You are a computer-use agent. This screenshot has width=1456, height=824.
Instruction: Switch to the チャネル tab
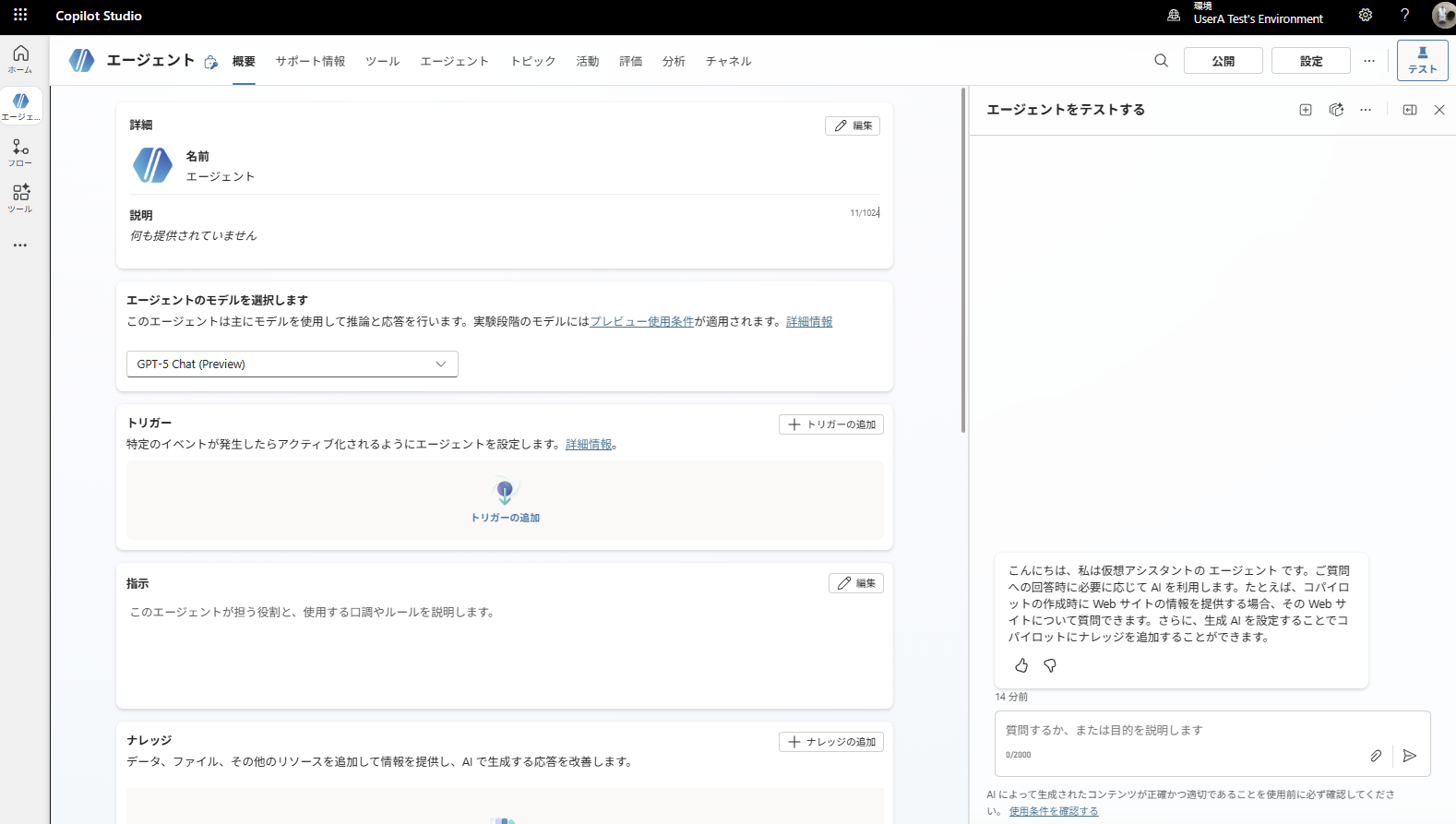pyautogui.click(x=729, y=61)
